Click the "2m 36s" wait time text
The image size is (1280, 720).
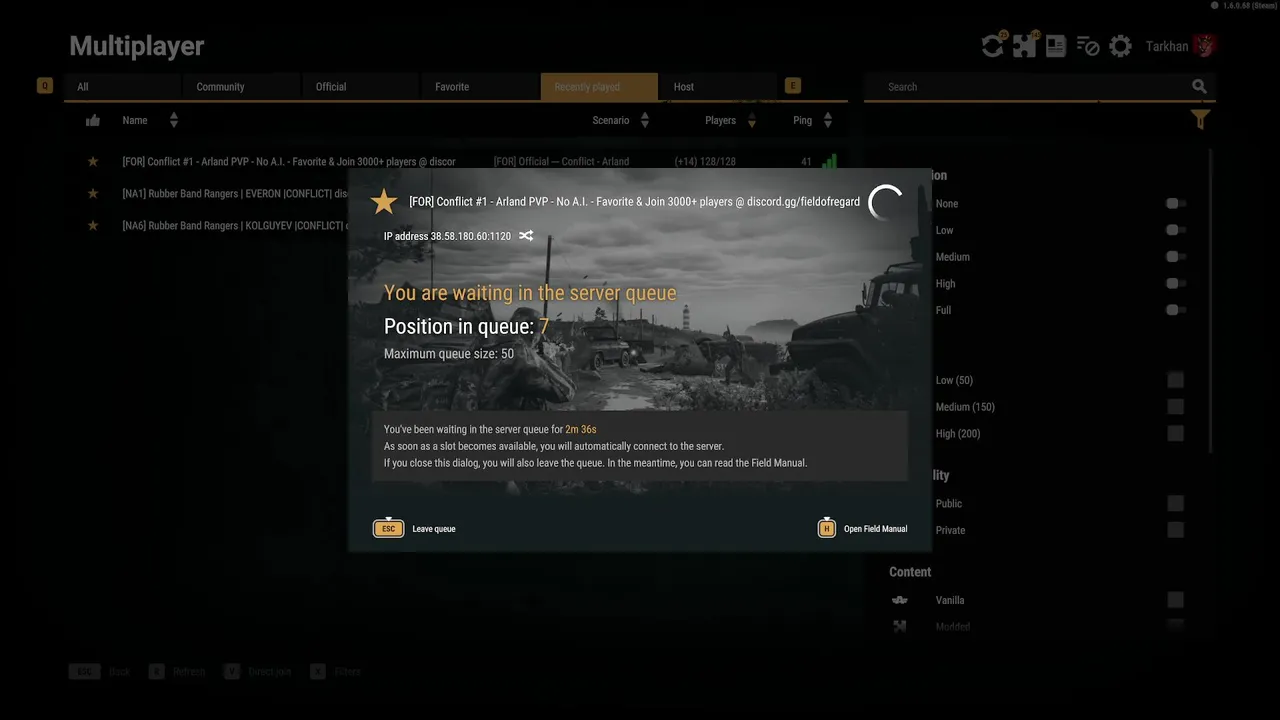pyautogui.click(x=581, y=429)
